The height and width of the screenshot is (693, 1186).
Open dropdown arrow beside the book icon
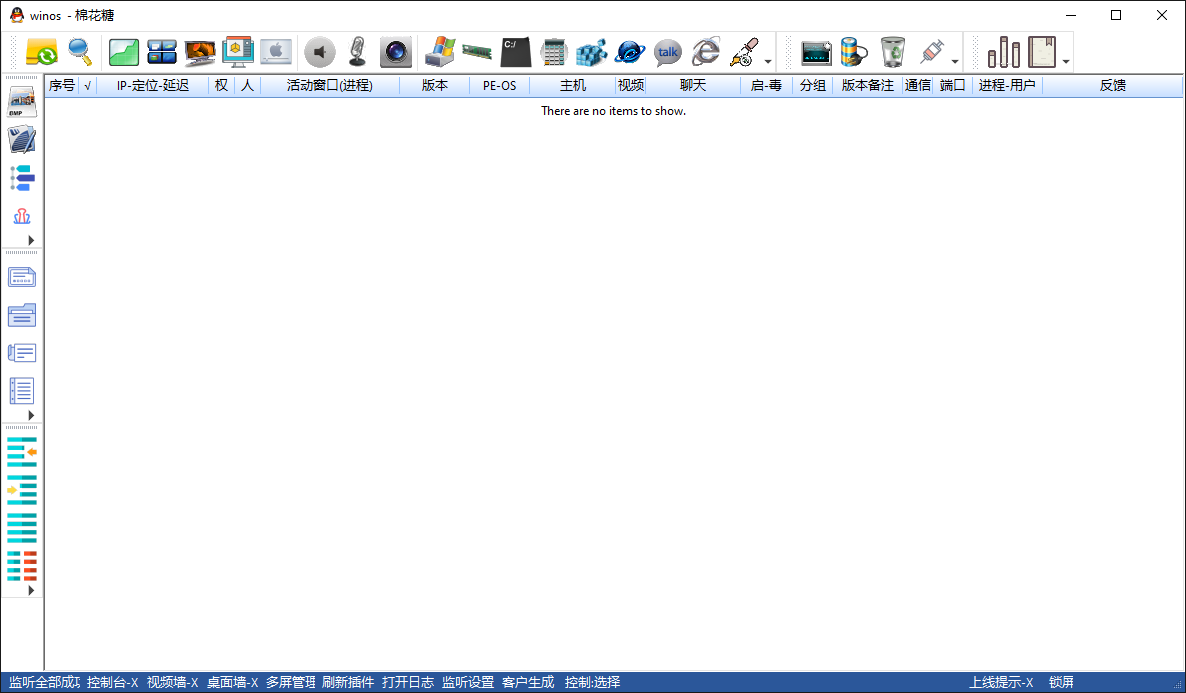click(1066, 61)
